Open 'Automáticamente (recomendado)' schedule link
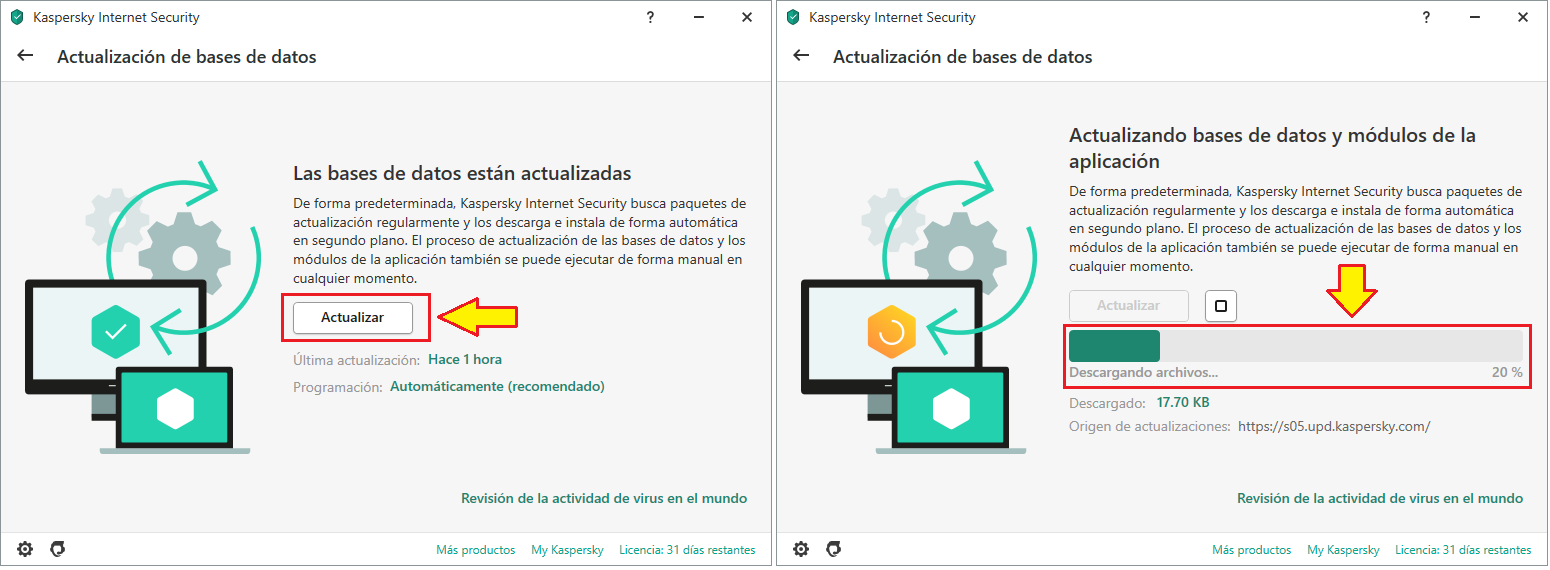Screen dimensions: 1550x570 pos(497,386)
